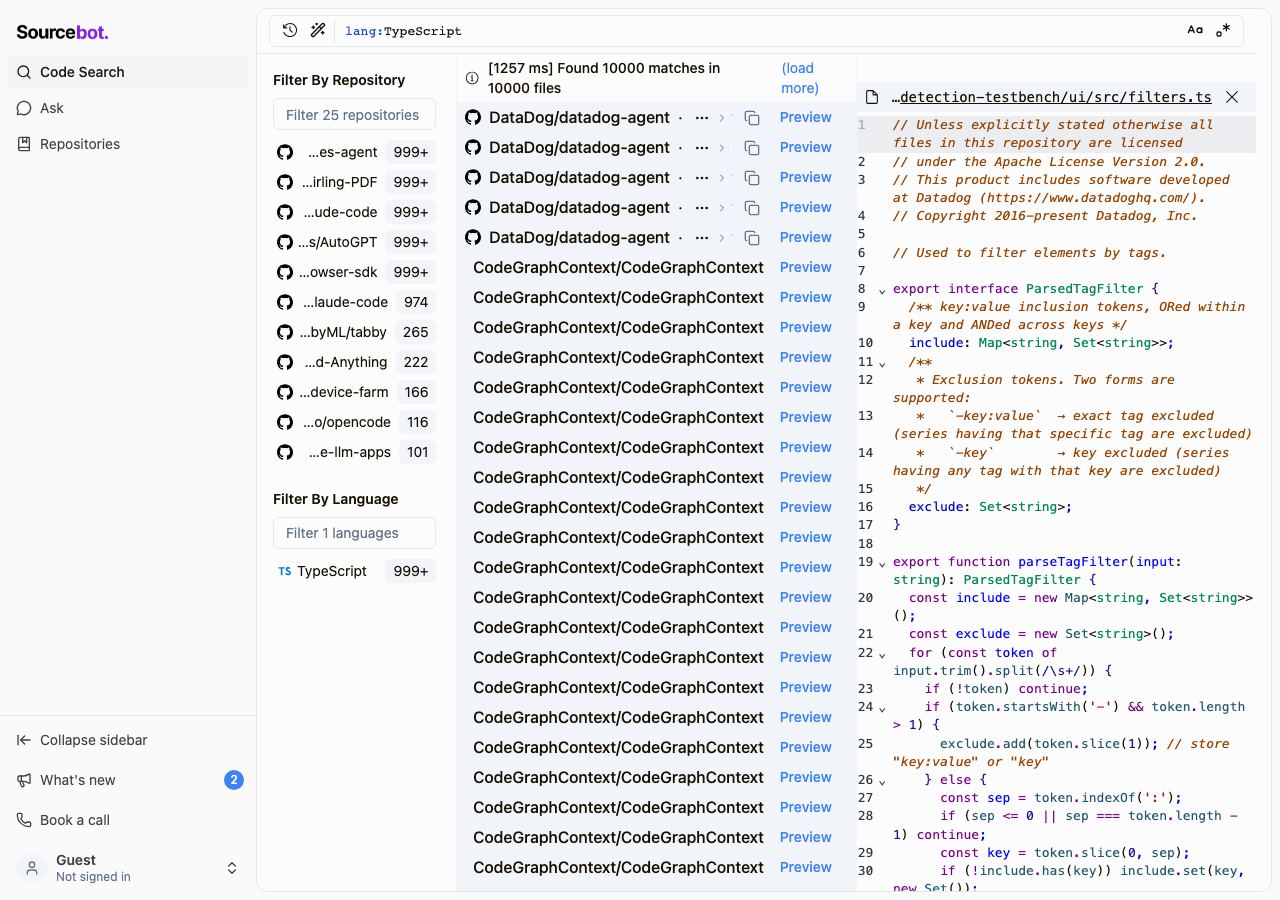Collapse the if block fold at line 24
1280x900 pixels.
(882, 708)
